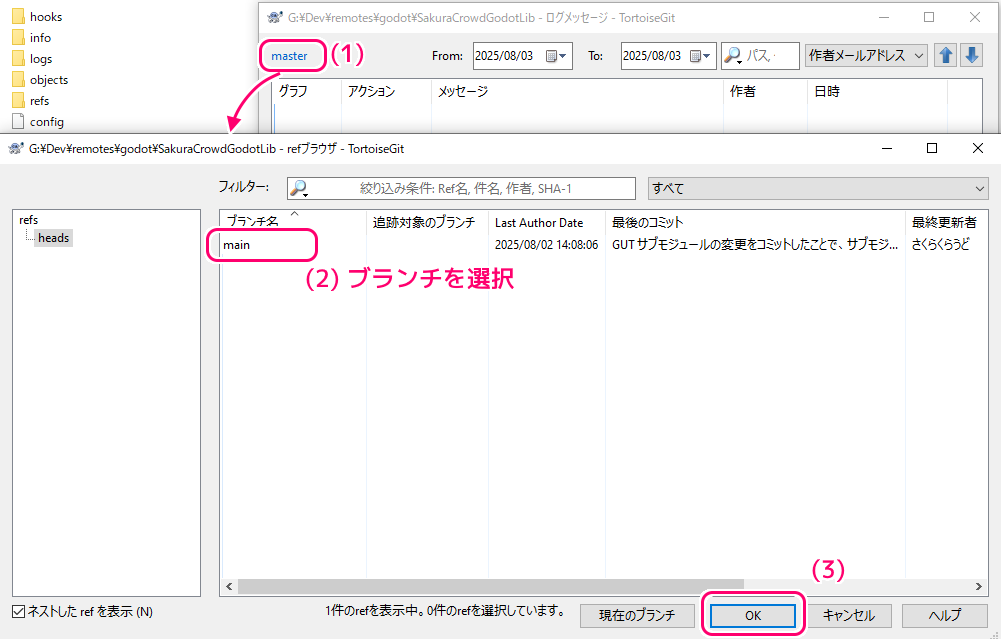Toggle 'ネストした ref を表示' checkbox

click(x=18, y=611)
